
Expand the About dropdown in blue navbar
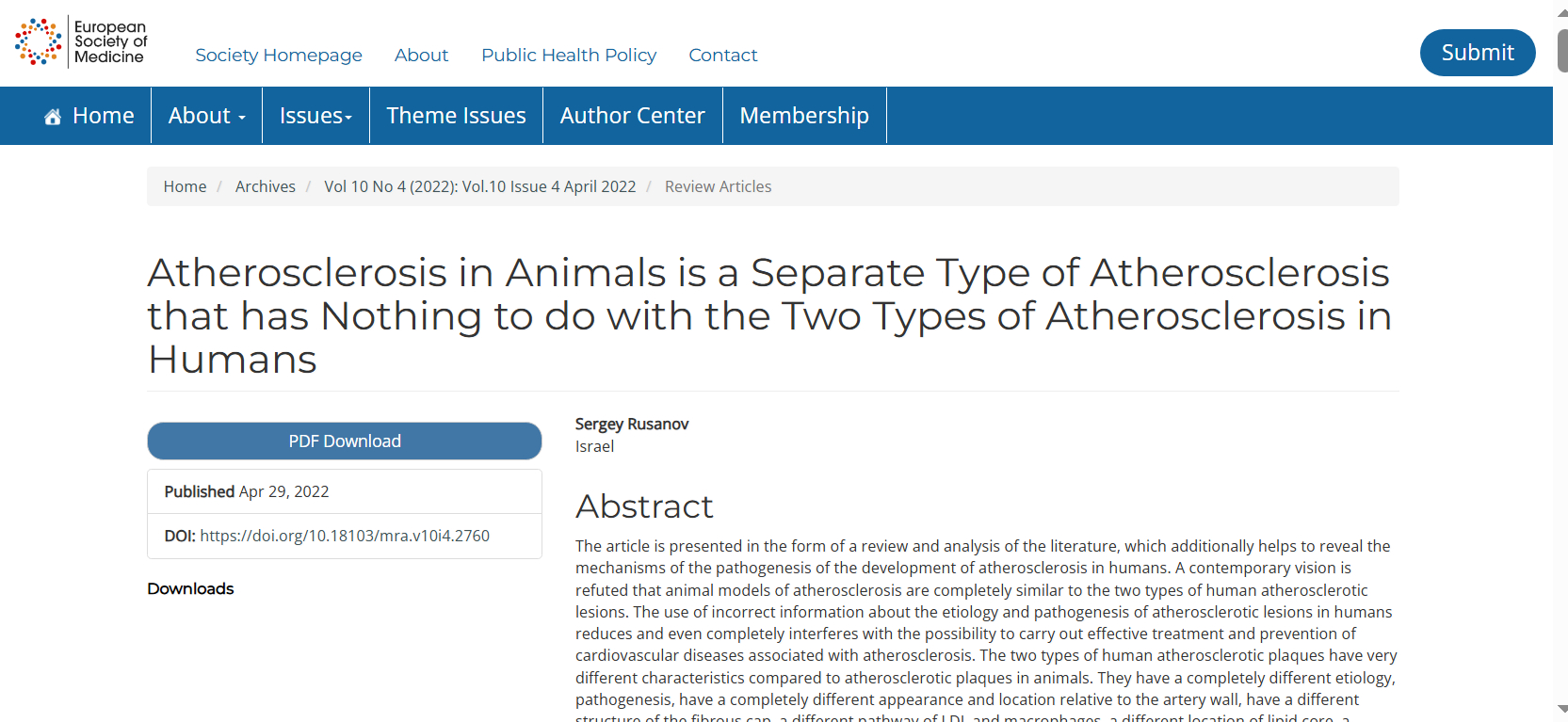tap(206, 116)
